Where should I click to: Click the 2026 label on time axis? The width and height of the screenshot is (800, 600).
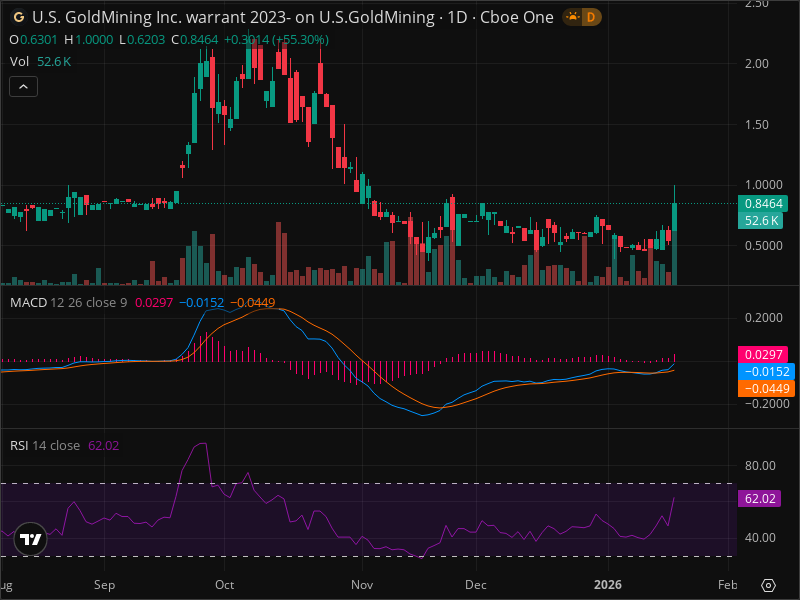tap(608, 585)
